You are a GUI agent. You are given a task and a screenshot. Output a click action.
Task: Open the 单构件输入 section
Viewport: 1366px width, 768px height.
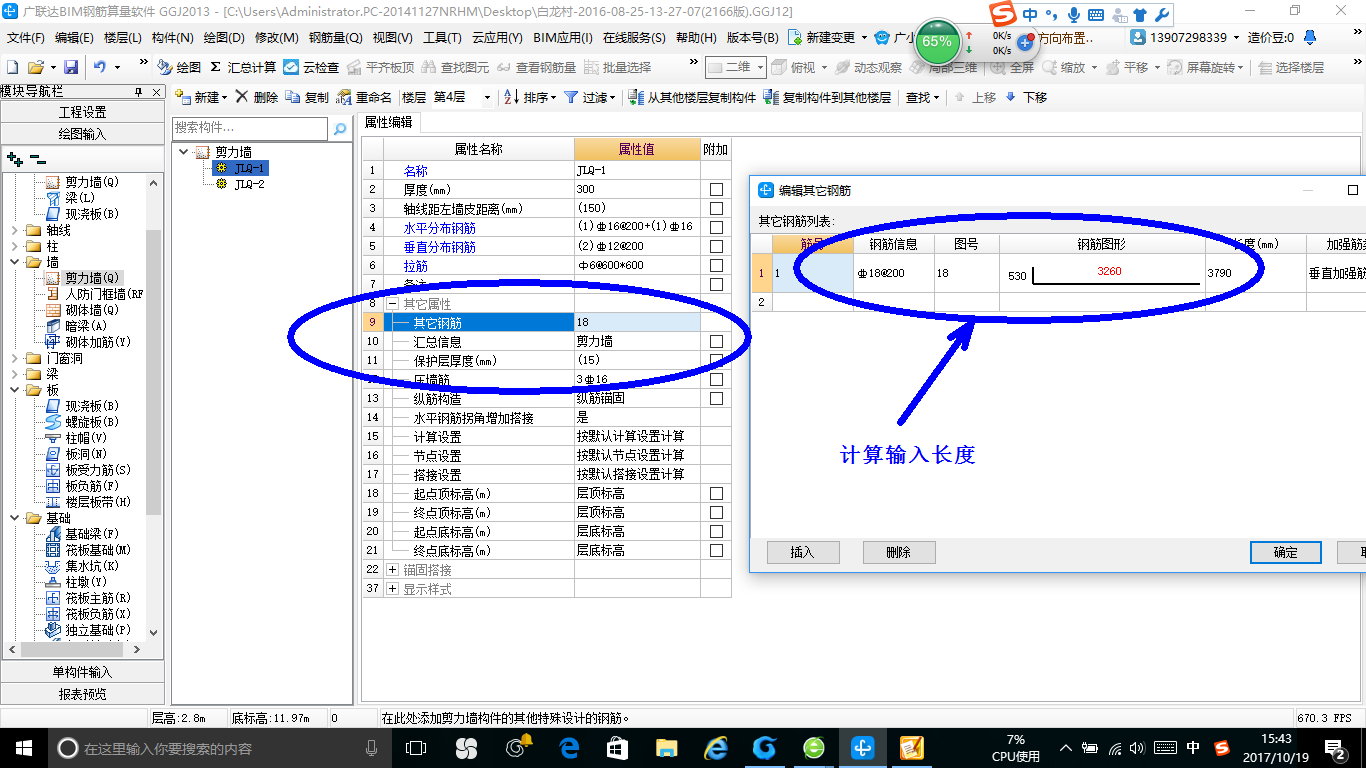(82, 672)
